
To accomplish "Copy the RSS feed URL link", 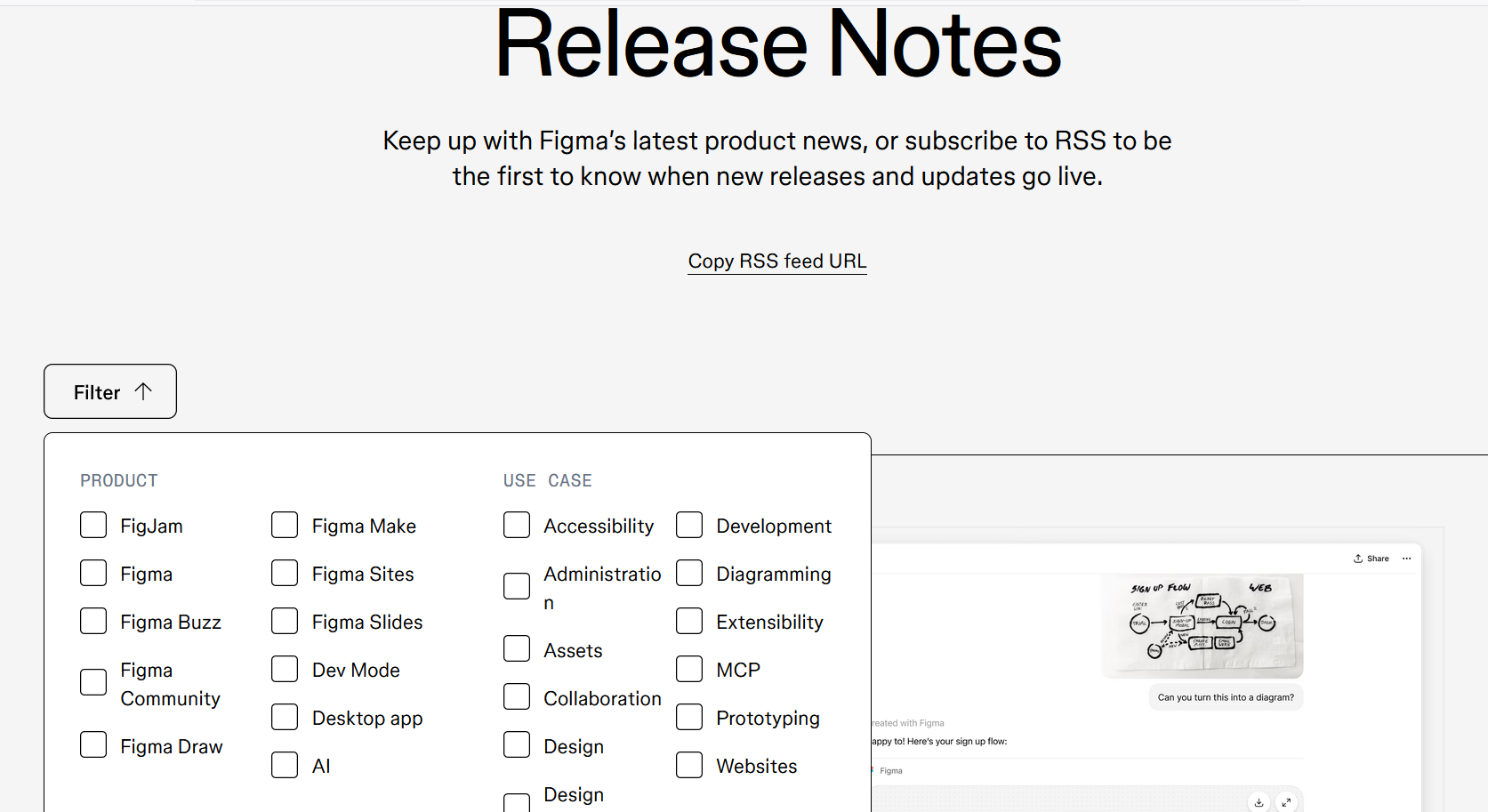I will coord(776,261).
